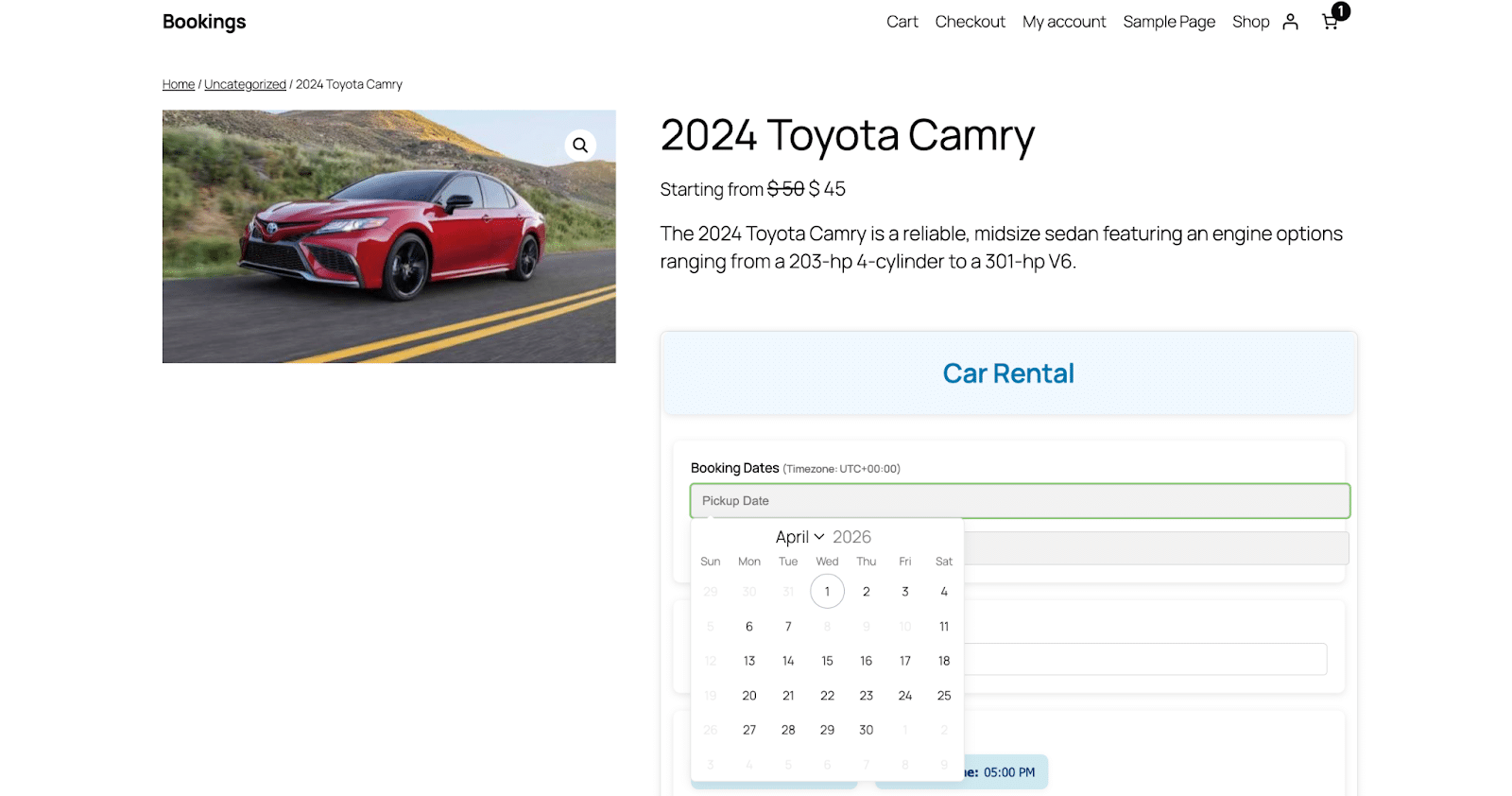Select April 2 in the calendar

click(866, 592)
